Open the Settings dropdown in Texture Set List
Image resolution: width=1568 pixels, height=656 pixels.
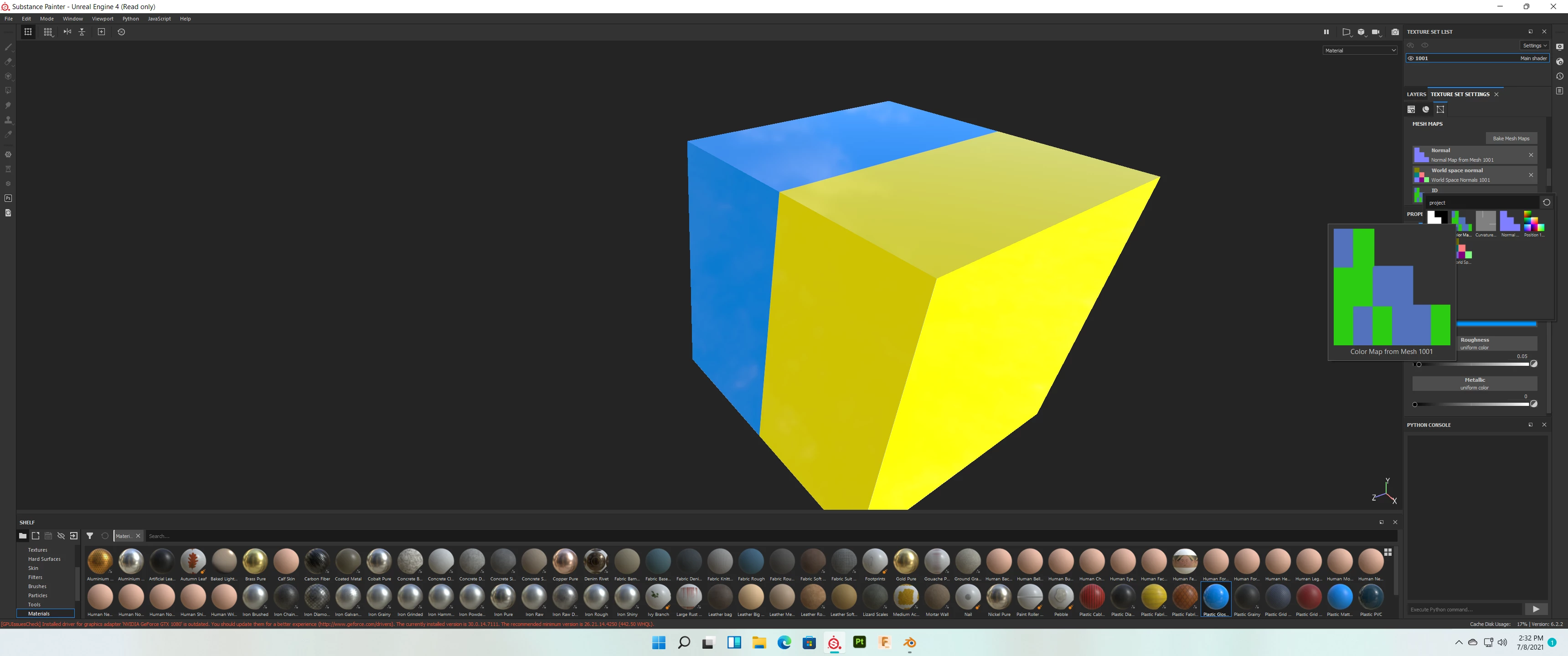tap(1534, 46)
